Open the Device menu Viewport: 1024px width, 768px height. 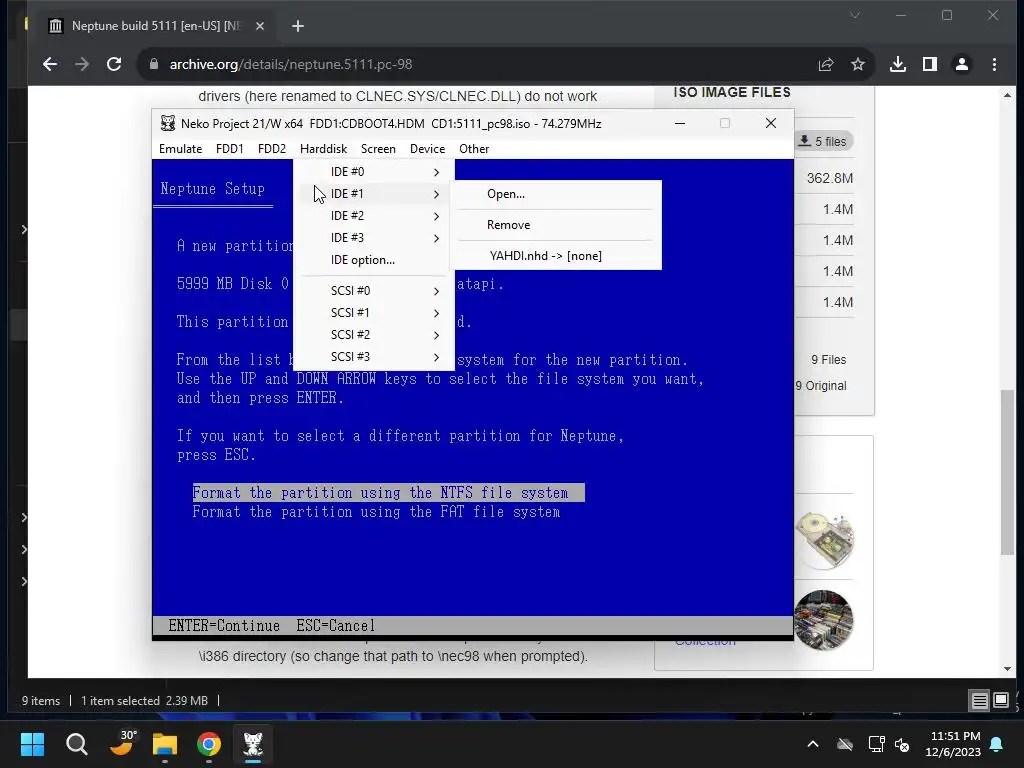[x=427, y=149]
